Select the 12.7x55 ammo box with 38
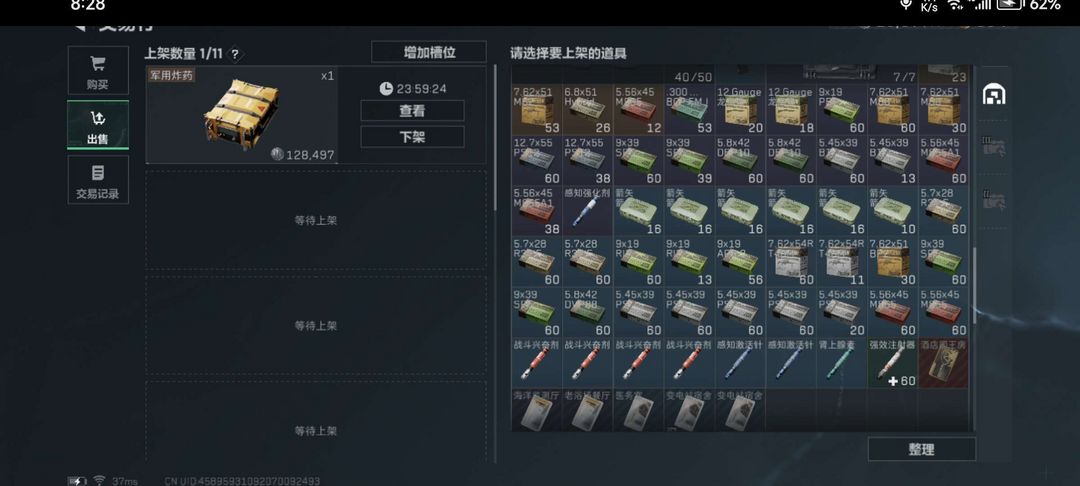 click(588, 160)
